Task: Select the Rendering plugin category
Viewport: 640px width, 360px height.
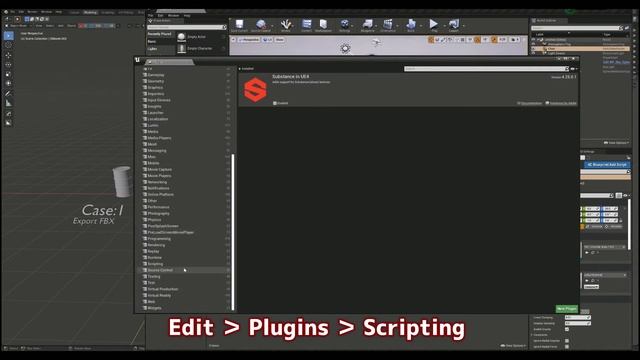Action: [156, 245]
